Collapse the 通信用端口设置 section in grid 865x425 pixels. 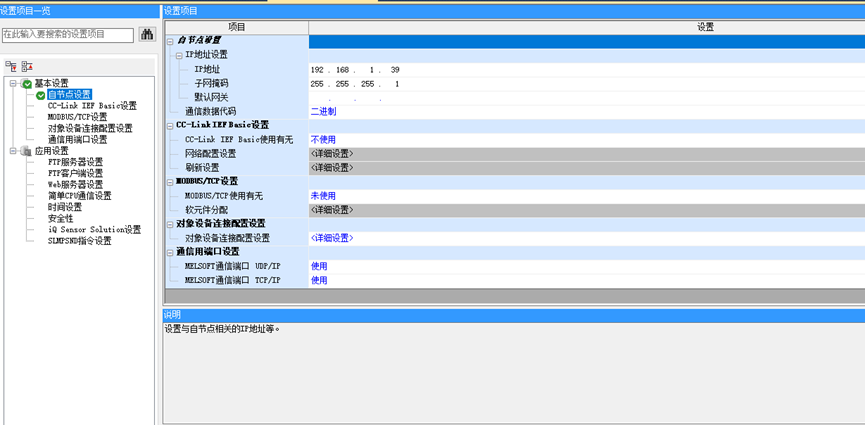[x=169, y=252]
